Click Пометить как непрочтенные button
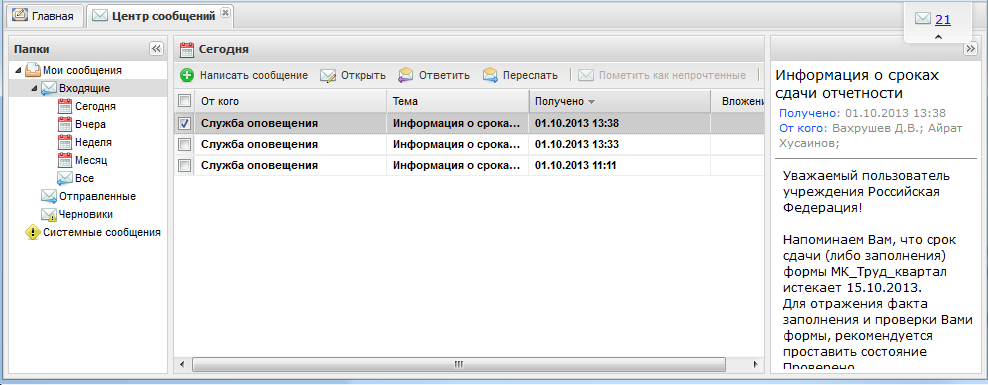This screenshot has width=988, height=385. coord(662,76)
